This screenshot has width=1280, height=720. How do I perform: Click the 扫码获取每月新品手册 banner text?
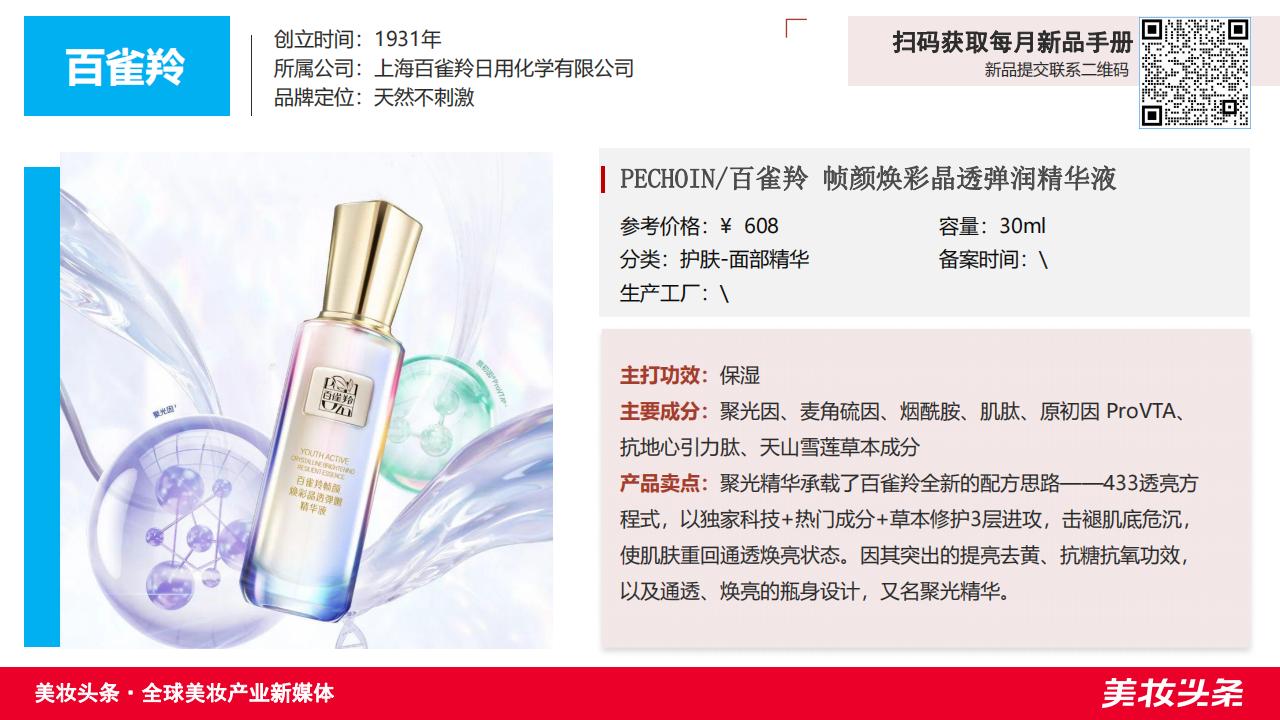coord(1013,42)
